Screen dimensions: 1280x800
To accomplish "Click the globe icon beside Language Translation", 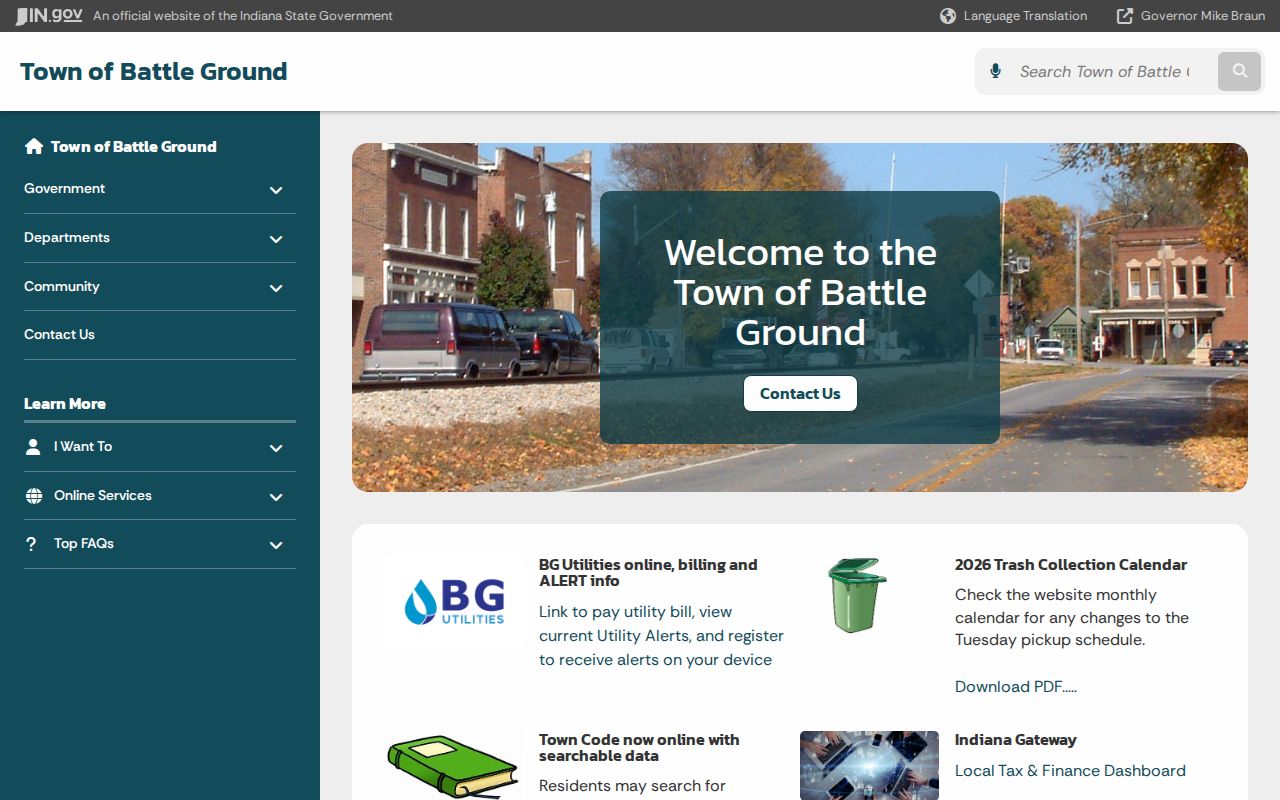I will point(948,16).
